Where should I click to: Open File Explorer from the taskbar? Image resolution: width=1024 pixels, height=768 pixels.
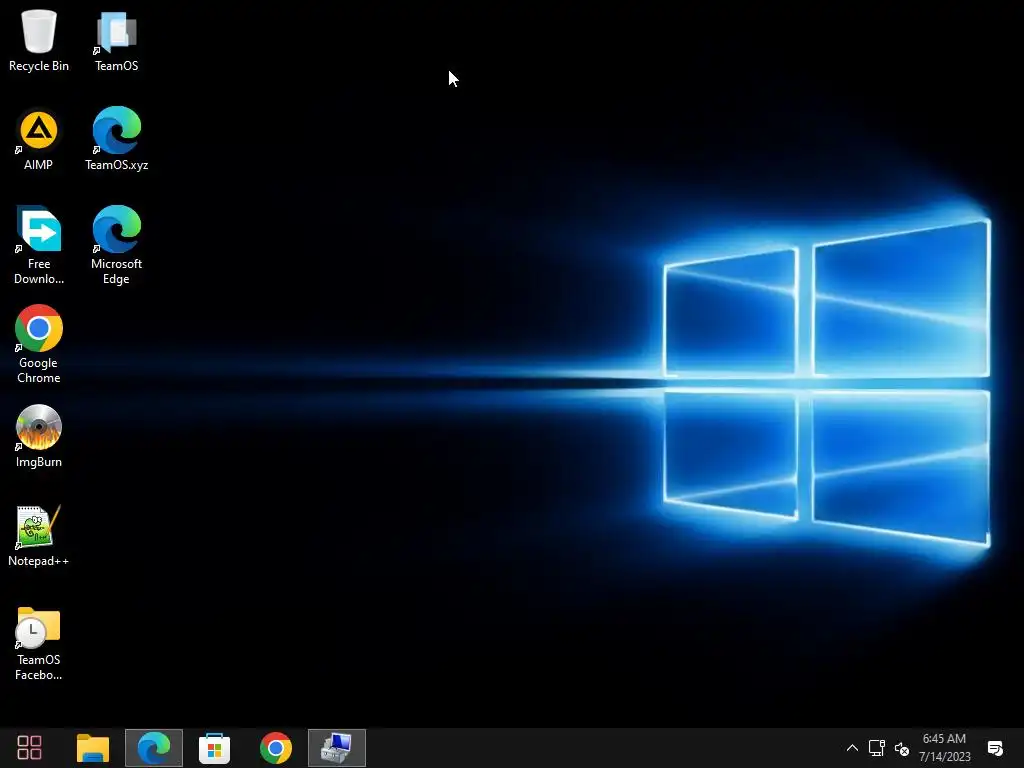(93, 748)
